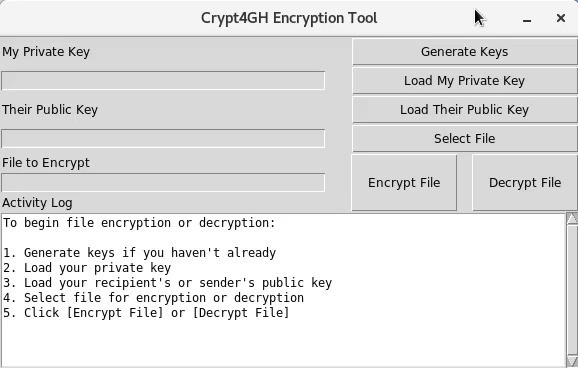Click the Activity Log scrollbar down arrow
Viewport: 578px width, 368px height.
(572, 361)
